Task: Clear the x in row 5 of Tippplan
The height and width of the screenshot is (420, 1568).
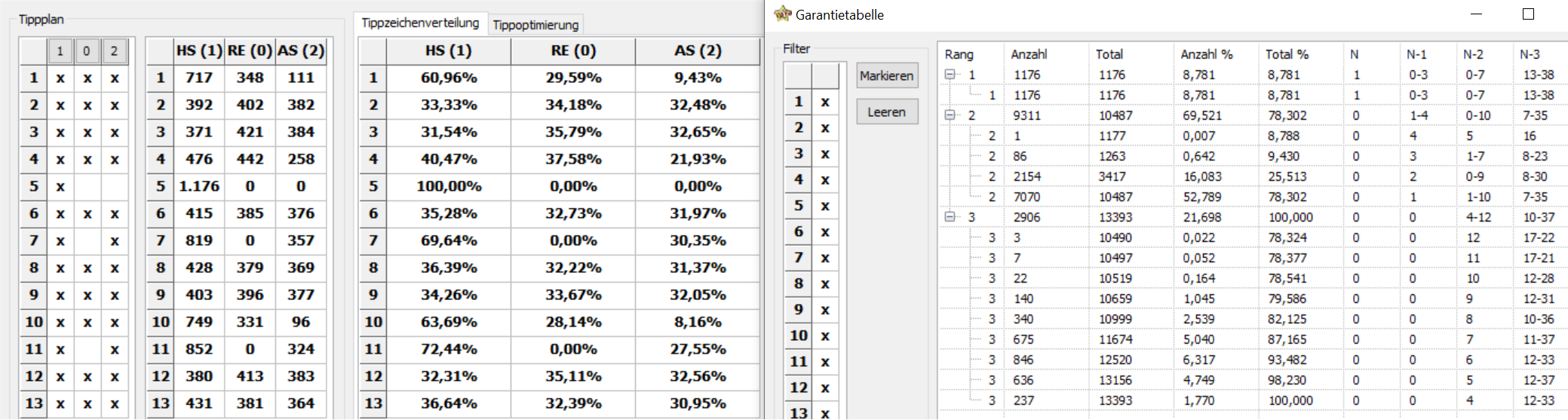Action: click(x=60, y=186)
